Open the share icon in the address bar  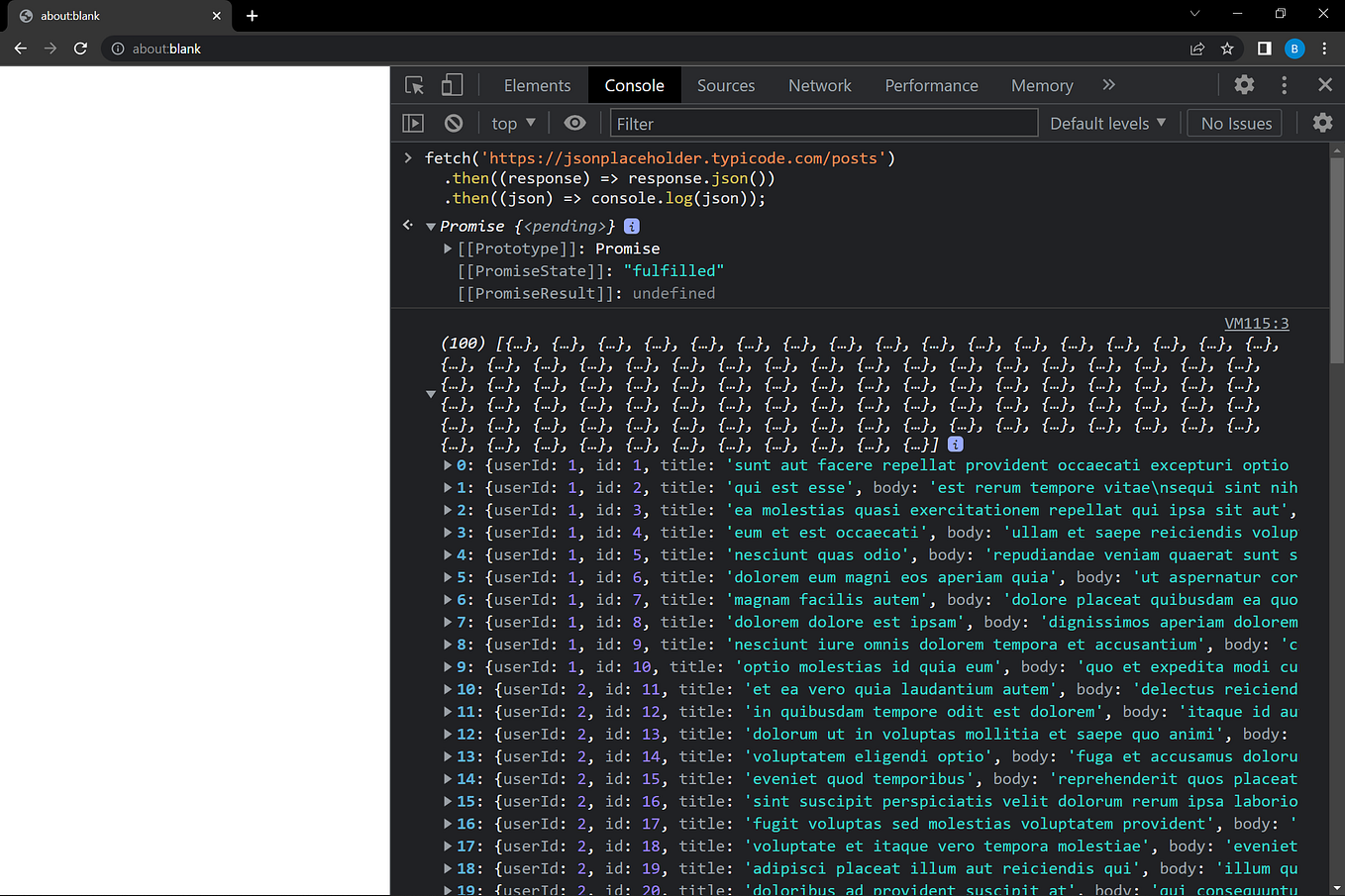[x=1197, y=48]
